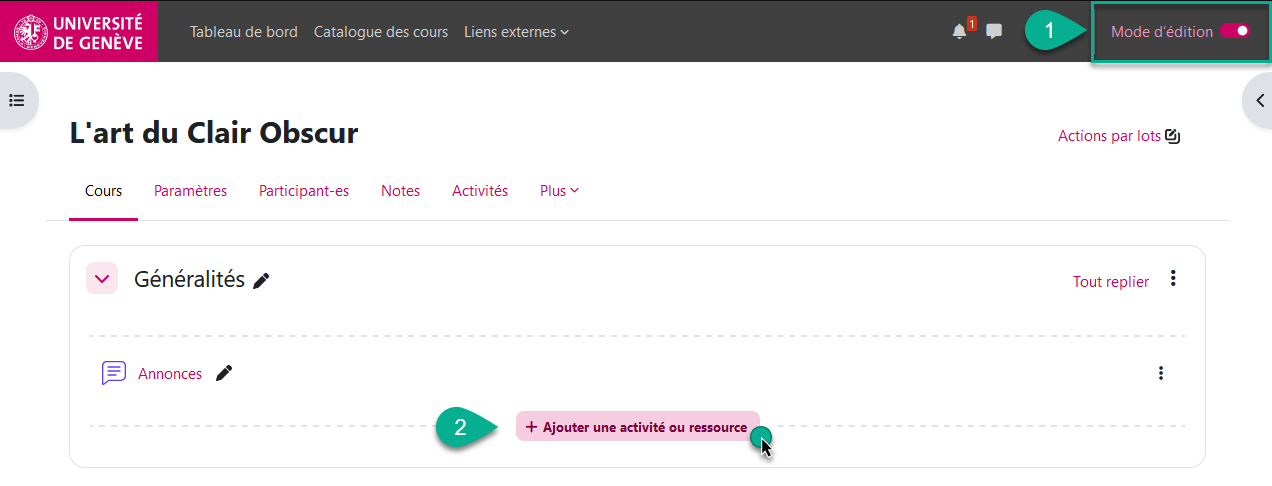Open the course index drawer icon
The height and width of the screenshot is (486, 1272).
[17, 100]
